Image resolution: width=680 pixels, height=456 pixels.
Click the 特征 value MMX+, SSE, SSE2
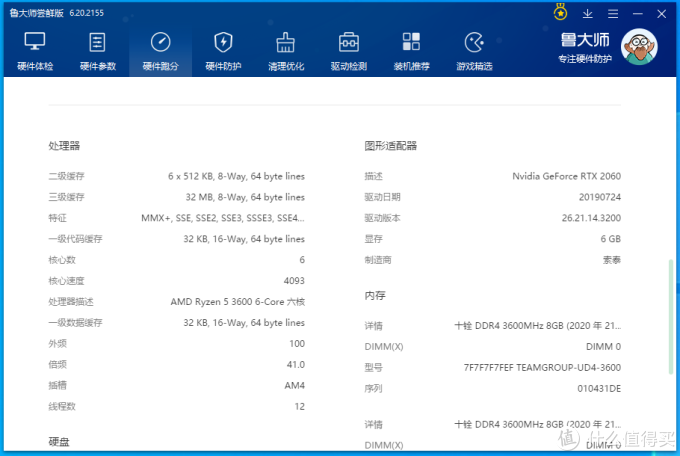coord(223,218)
